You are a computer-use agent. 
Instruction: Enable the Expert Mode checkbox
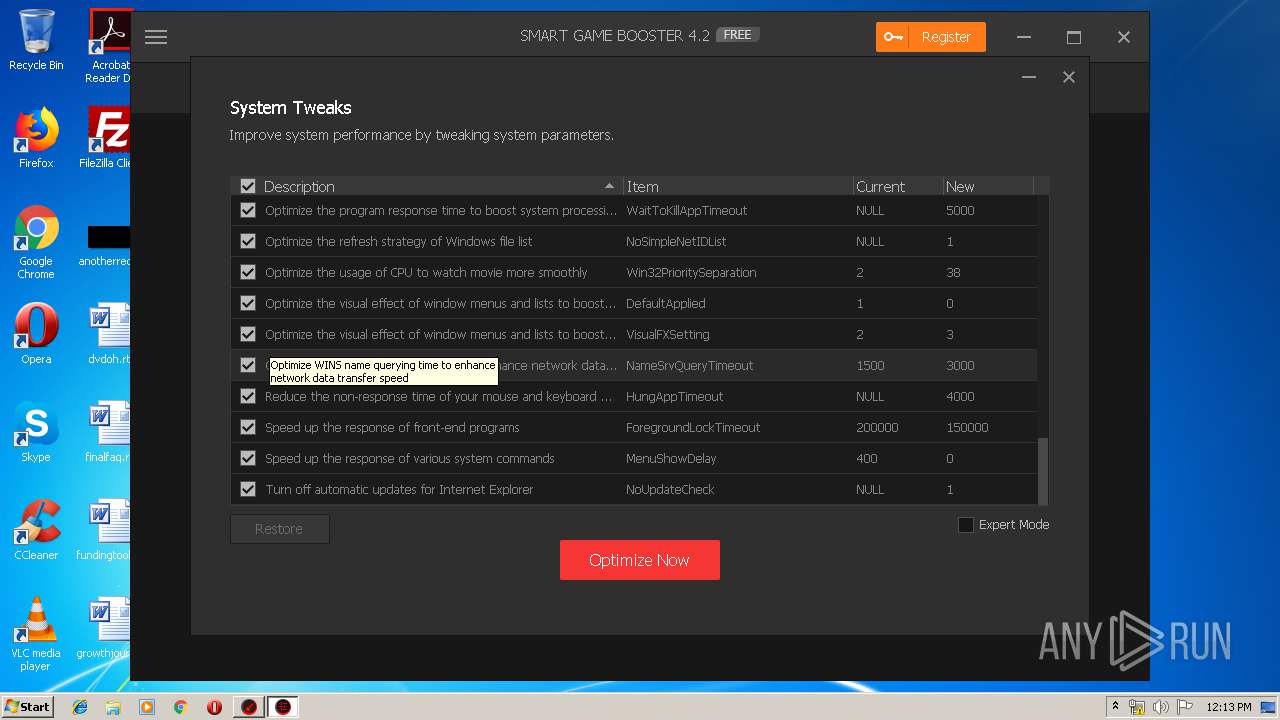click(x=966, y=525)
